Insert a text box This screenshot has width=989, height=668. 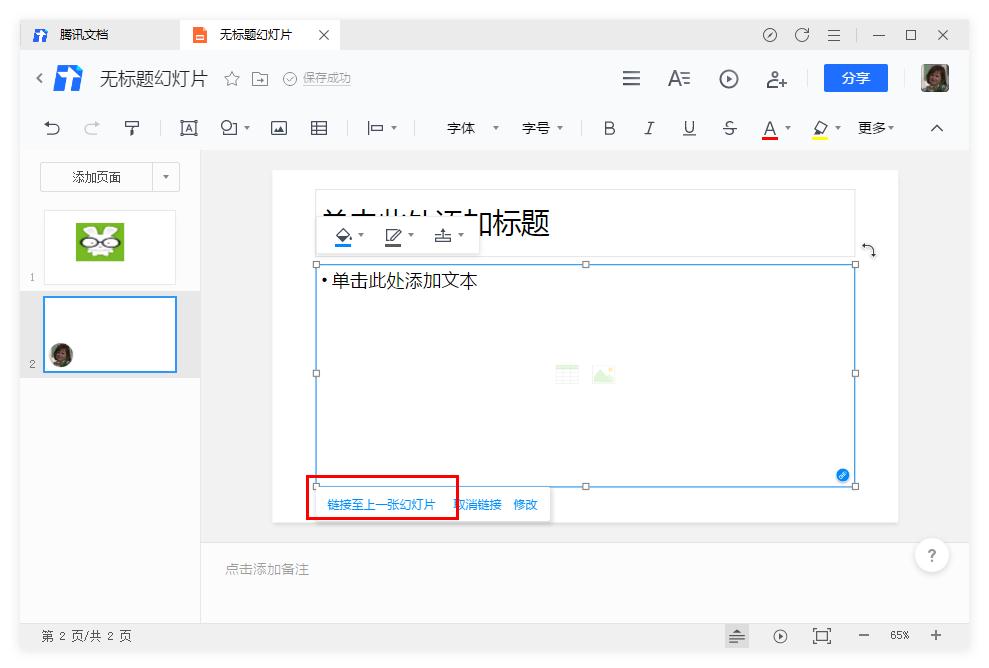(x=188, y=128)
